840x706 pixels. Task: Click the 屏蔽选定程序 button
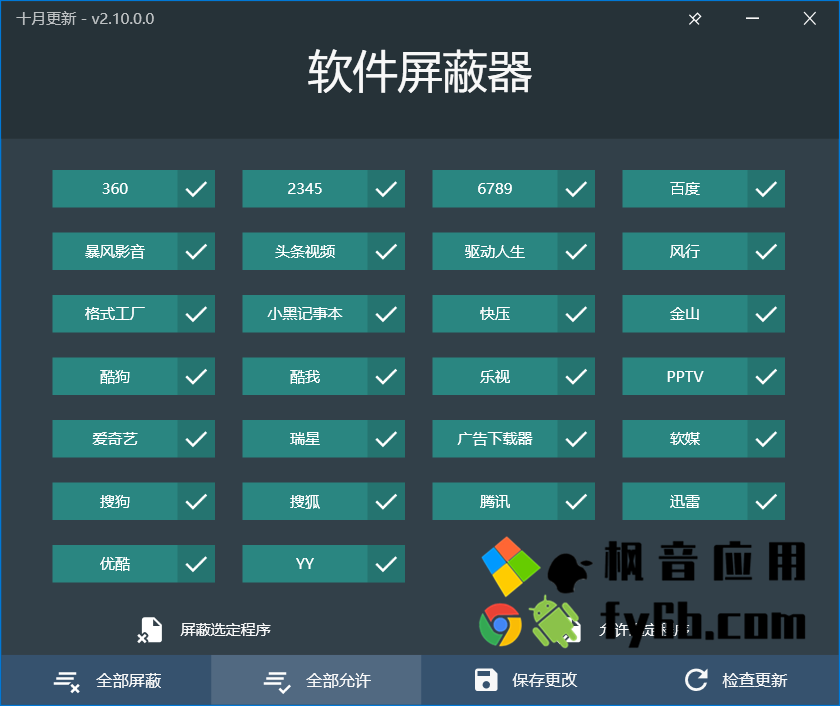[x=204, y=629]
